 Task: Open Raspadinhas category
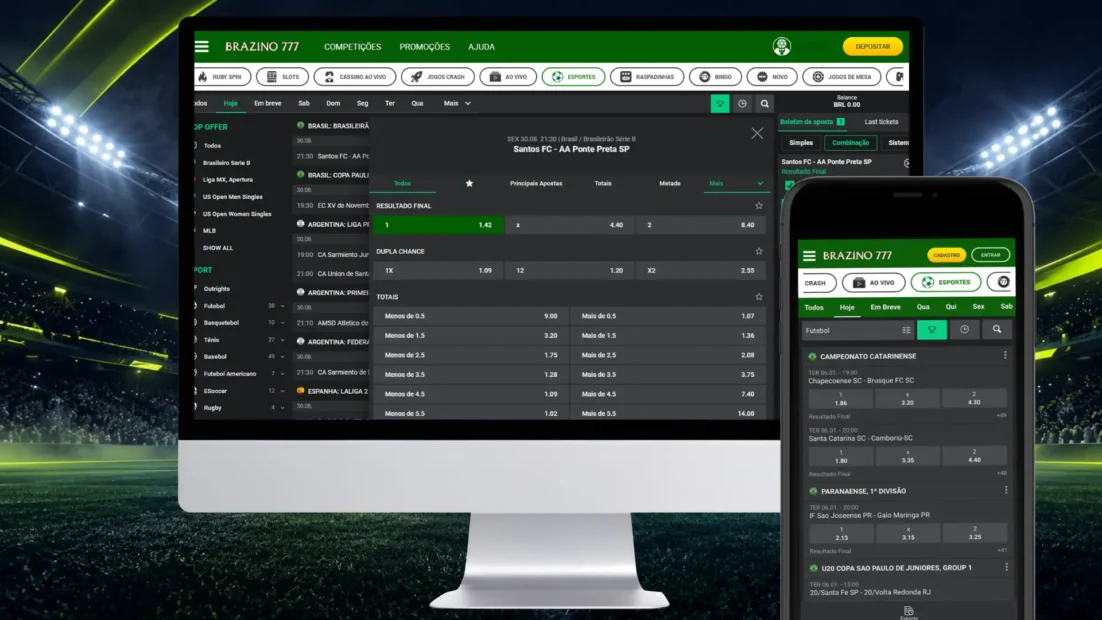(647, 77)
